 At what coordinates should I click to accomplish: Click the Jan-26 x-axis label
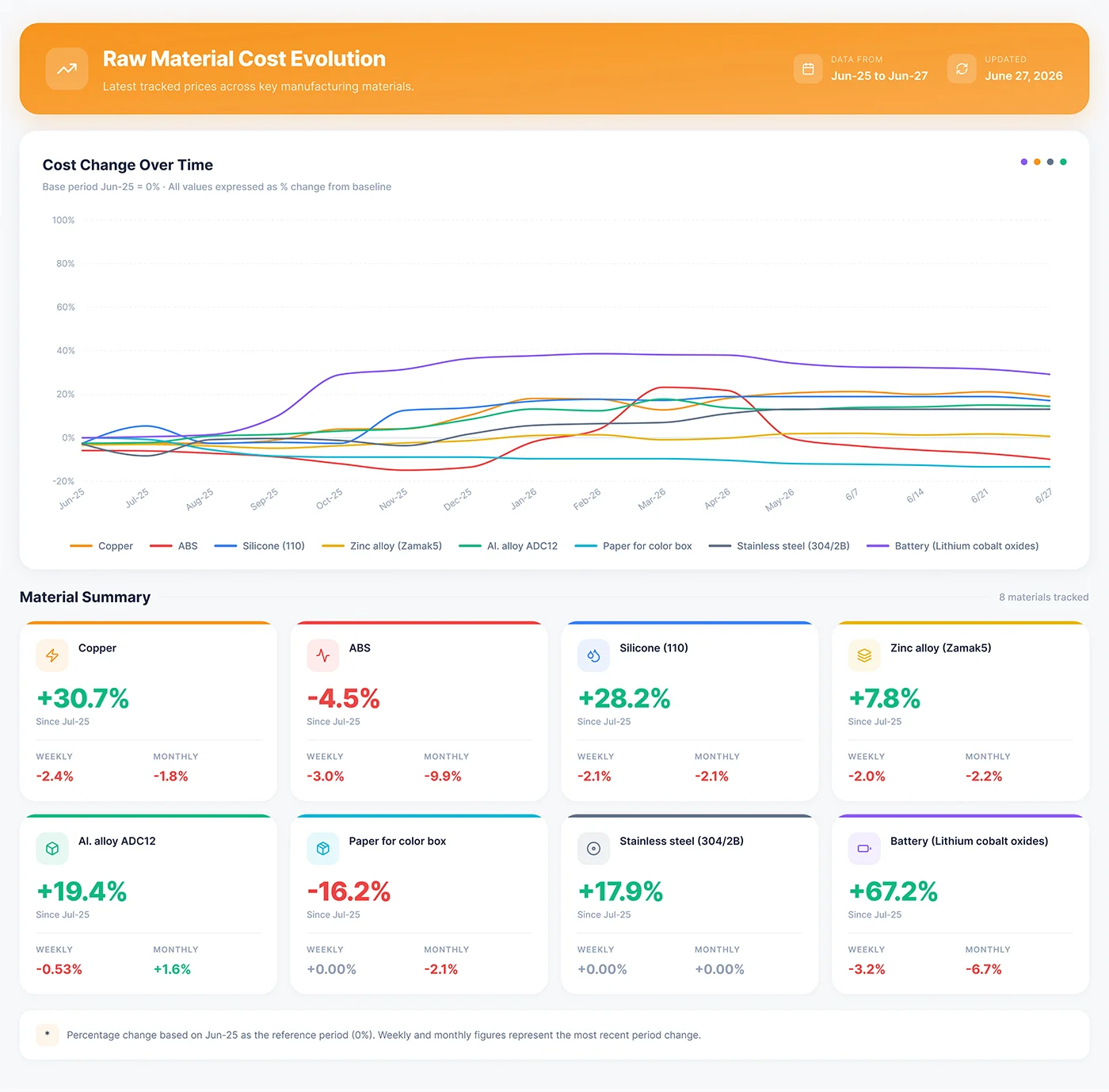pos(524,498)
